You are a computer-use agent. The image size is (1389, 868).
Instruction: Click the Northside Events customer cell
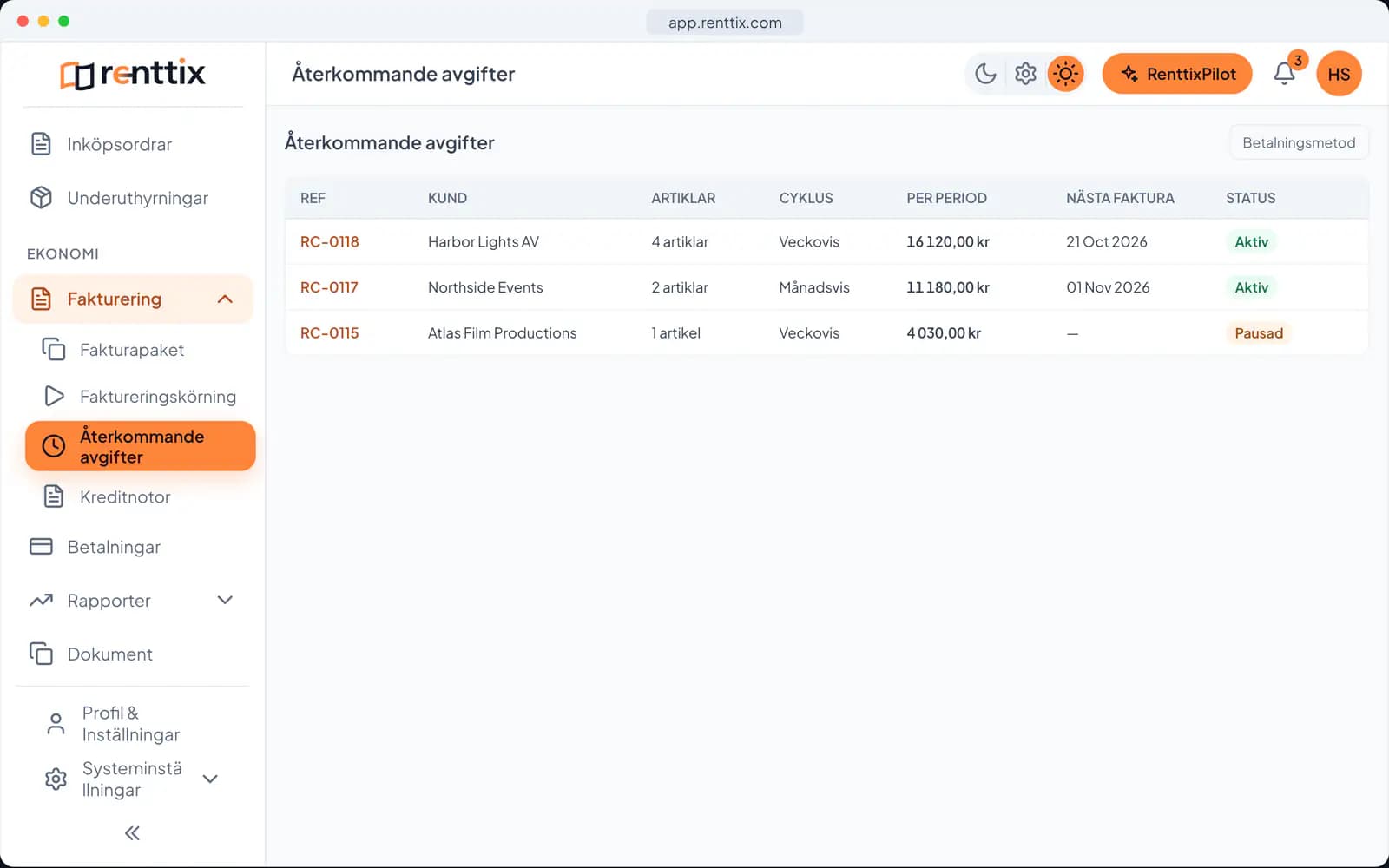pyautogui.click(x=485, y=287)
